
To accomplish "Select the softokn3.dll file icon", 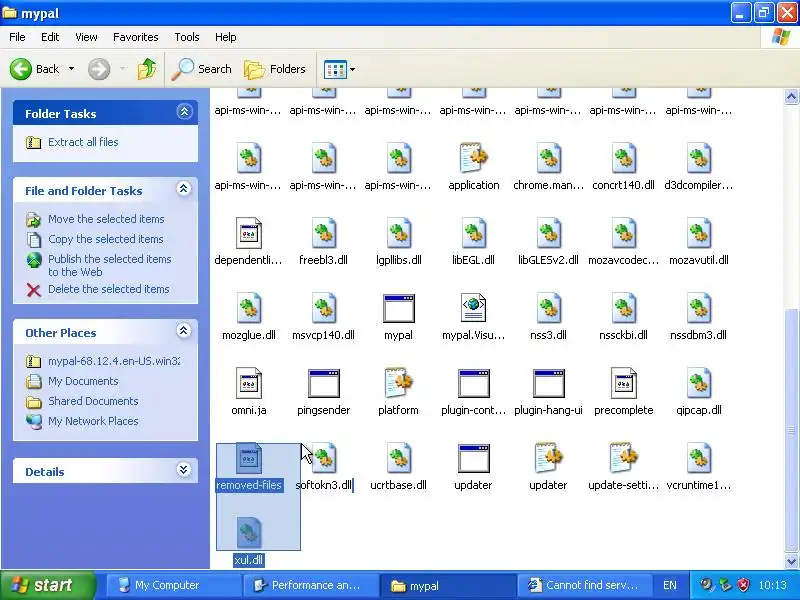I will 323,459.
